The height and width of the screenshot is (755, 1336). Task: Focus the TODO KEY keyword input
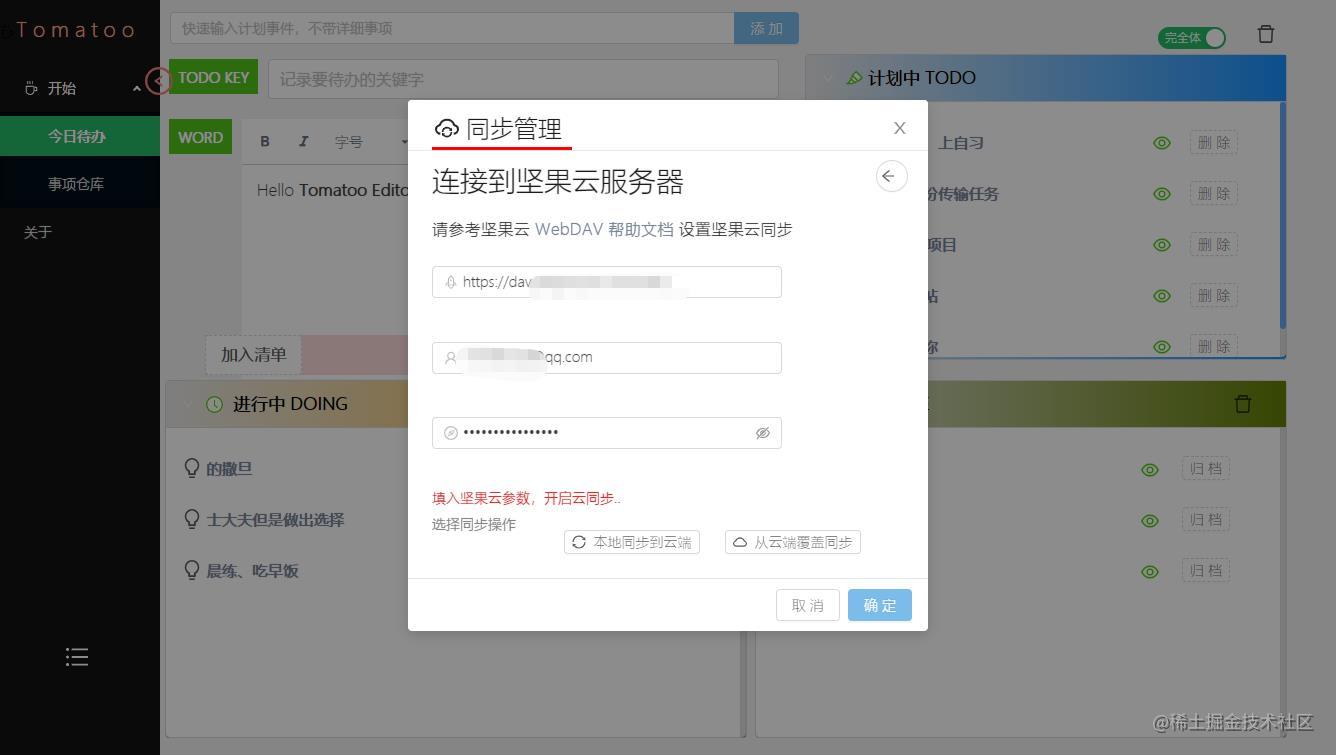tap(523, 79)
